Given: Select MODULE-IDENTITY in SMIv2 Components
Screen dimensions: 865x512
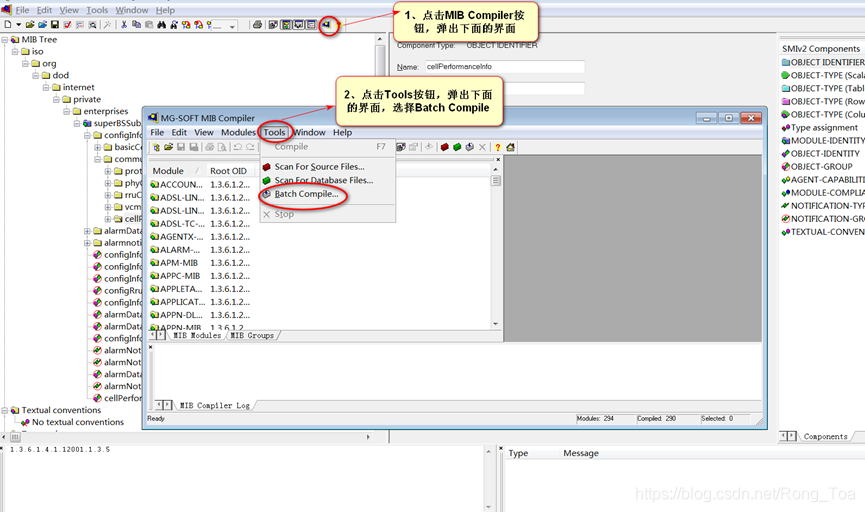Looking at the screenshot, I should [823, 141].
